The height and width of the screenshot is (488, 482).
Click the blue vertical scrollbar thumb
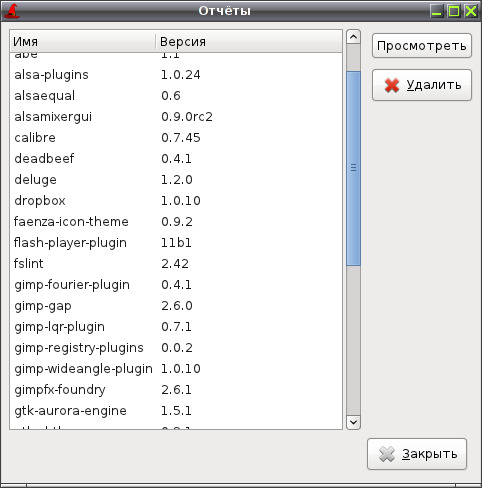pyautogui.click(x=353, y=168)
